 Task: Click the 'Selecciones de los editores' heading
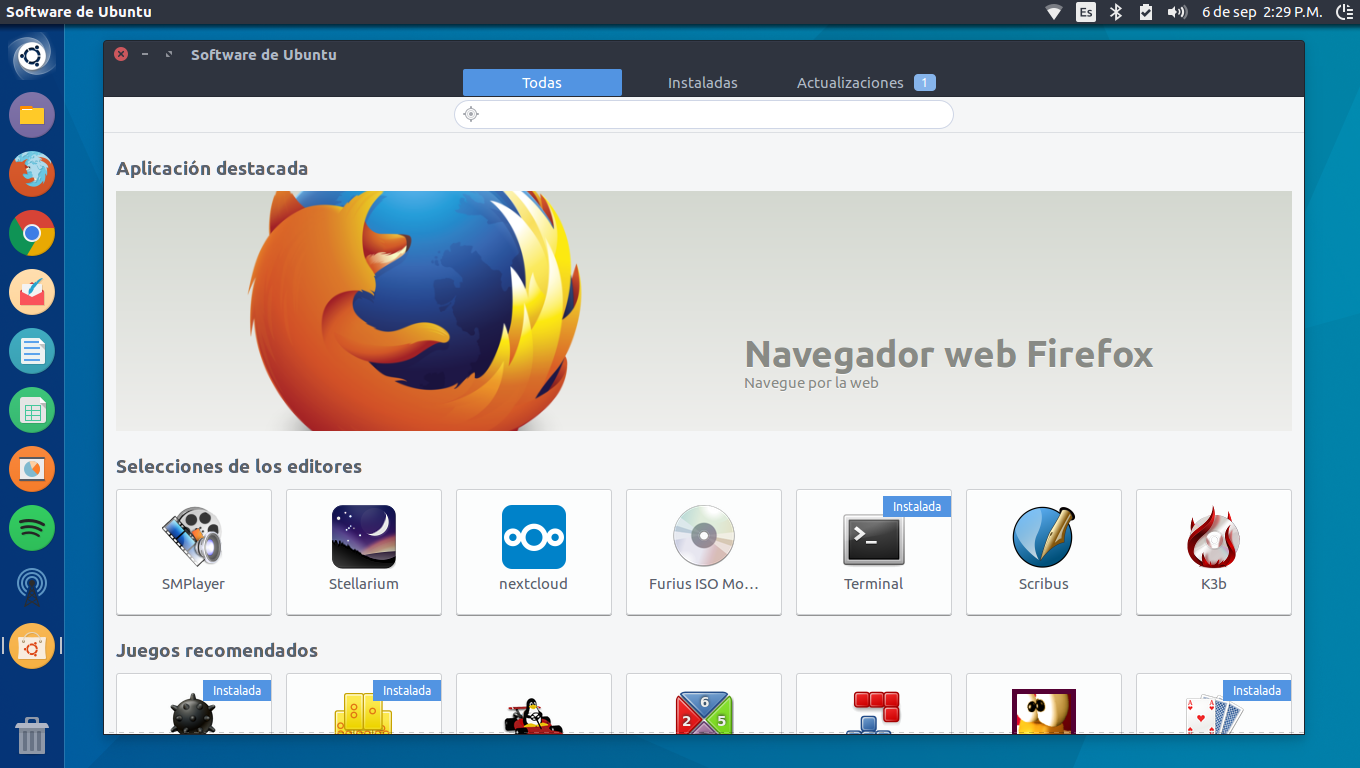tap(239, 466)
